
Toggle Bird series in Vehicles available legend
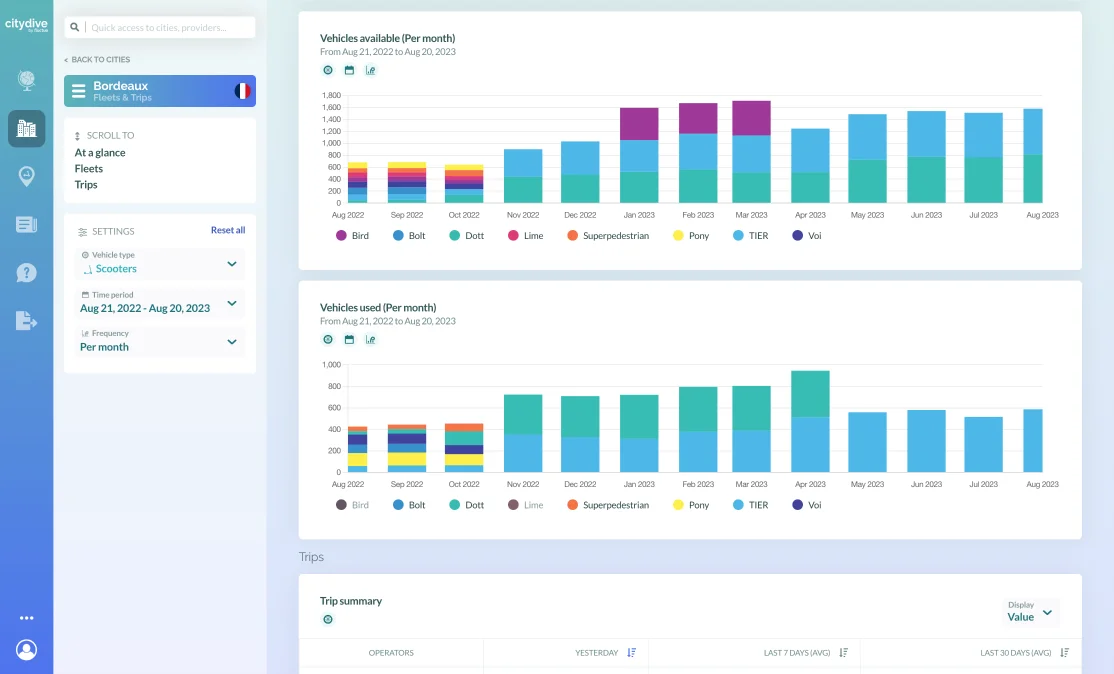[351, 236]
